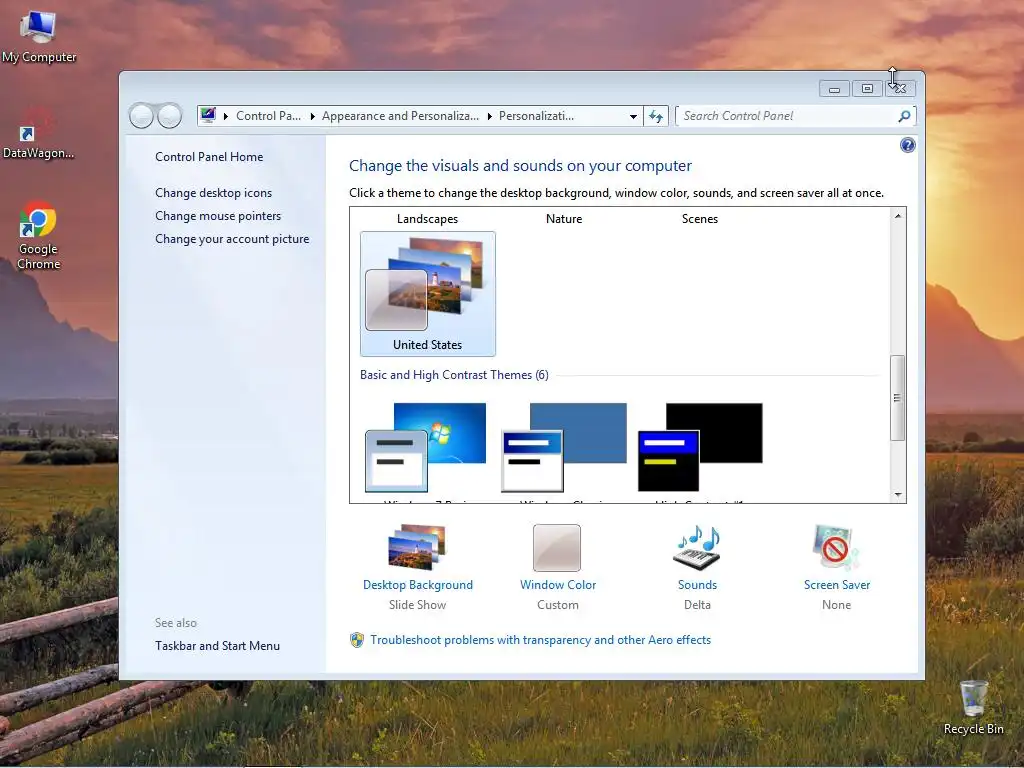Screen dimensions: 1024x768
Task: Expand the arrow before Control Panel breadcrumb
Action: pos(226,116)
